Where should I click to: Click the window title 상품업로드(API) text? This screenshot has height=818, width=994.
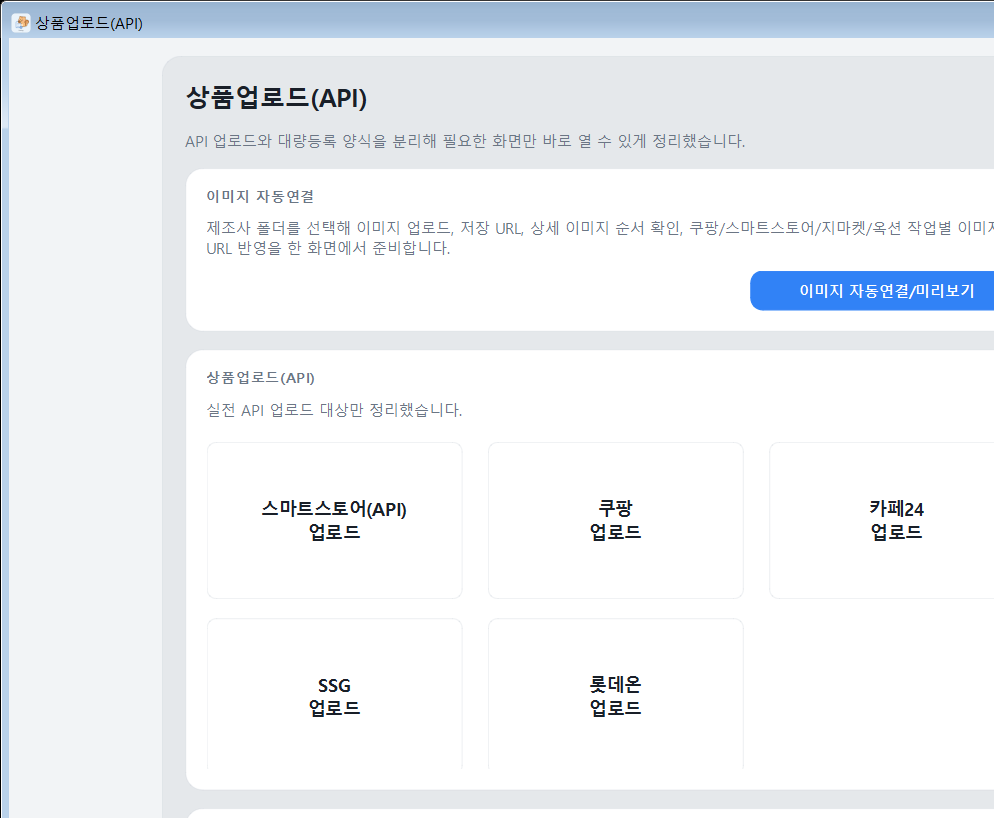point(89,23)
